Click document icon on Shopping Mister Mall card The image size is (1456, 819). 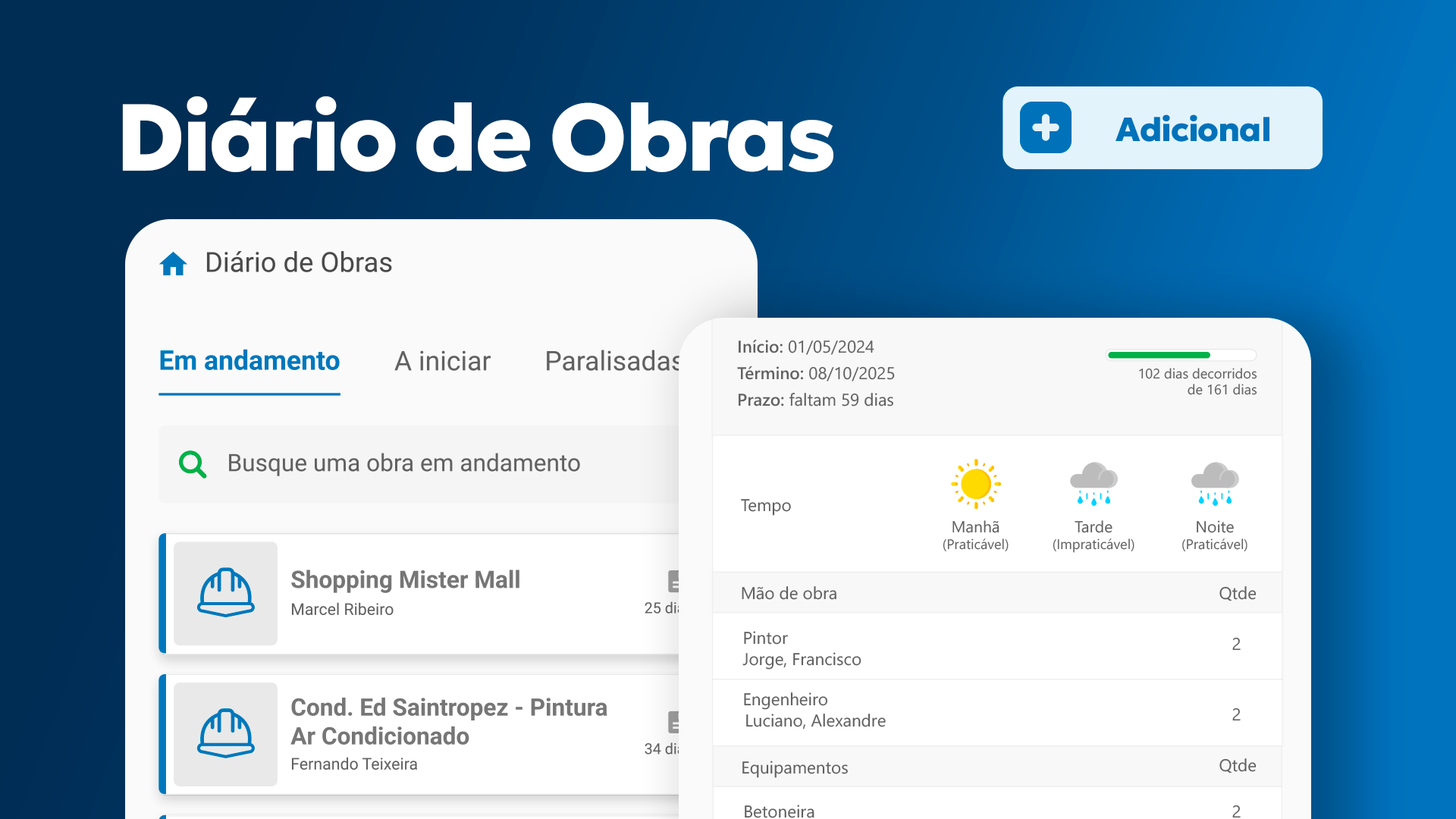click(x=673, y=582)
